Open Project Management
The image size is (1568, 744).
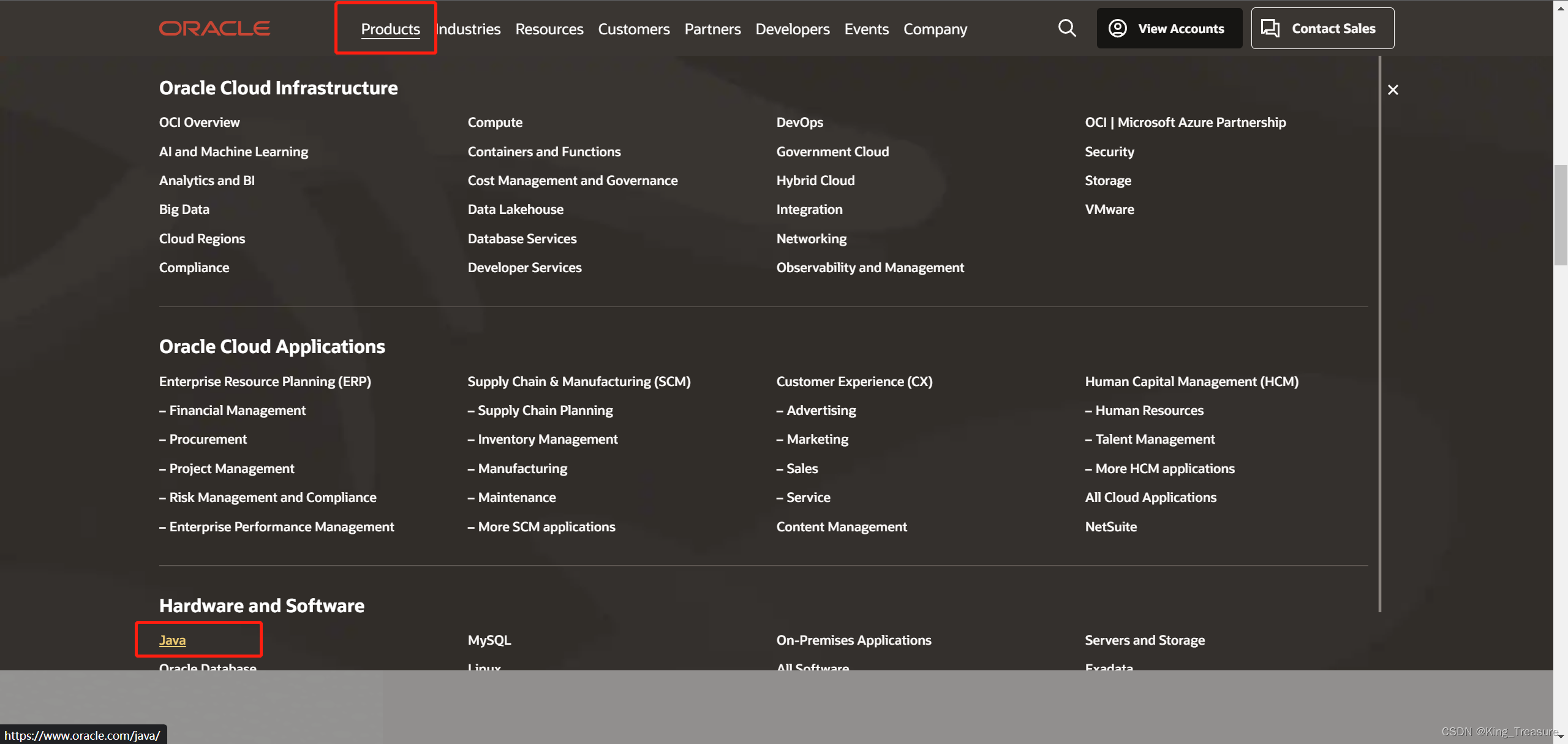coord(227,468)
